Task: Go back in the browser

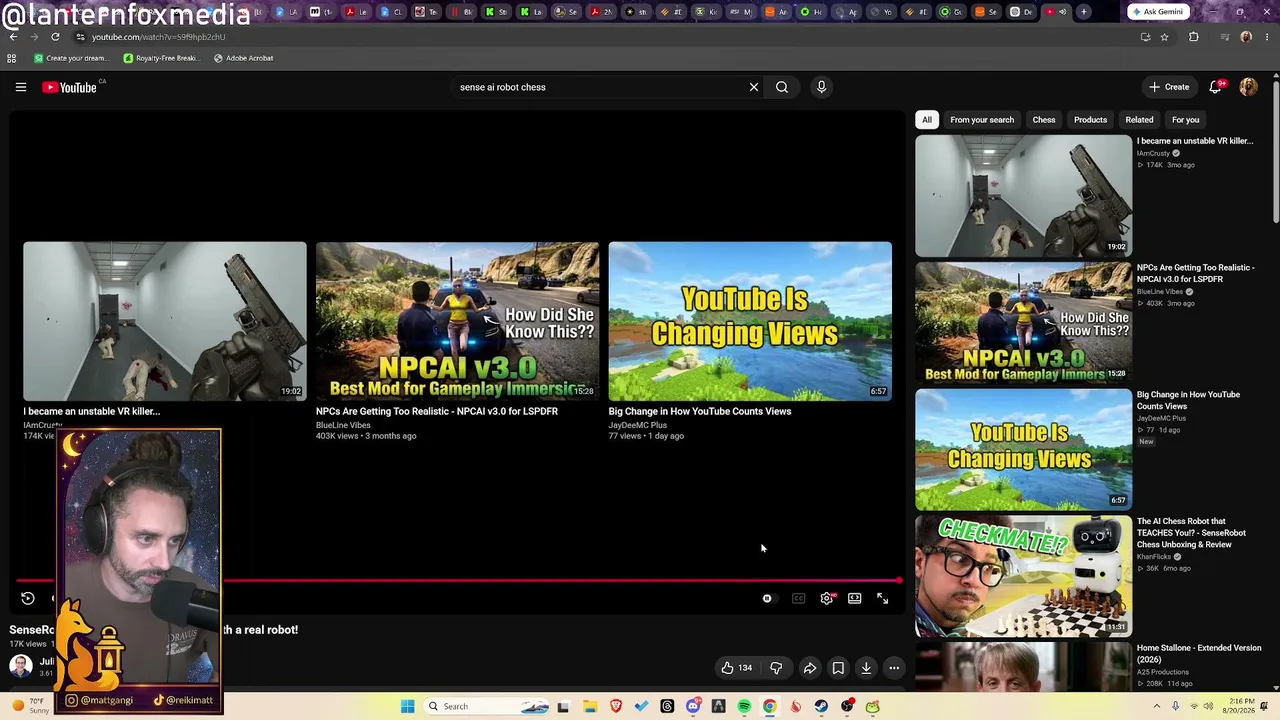Action: tap(12, 37)
